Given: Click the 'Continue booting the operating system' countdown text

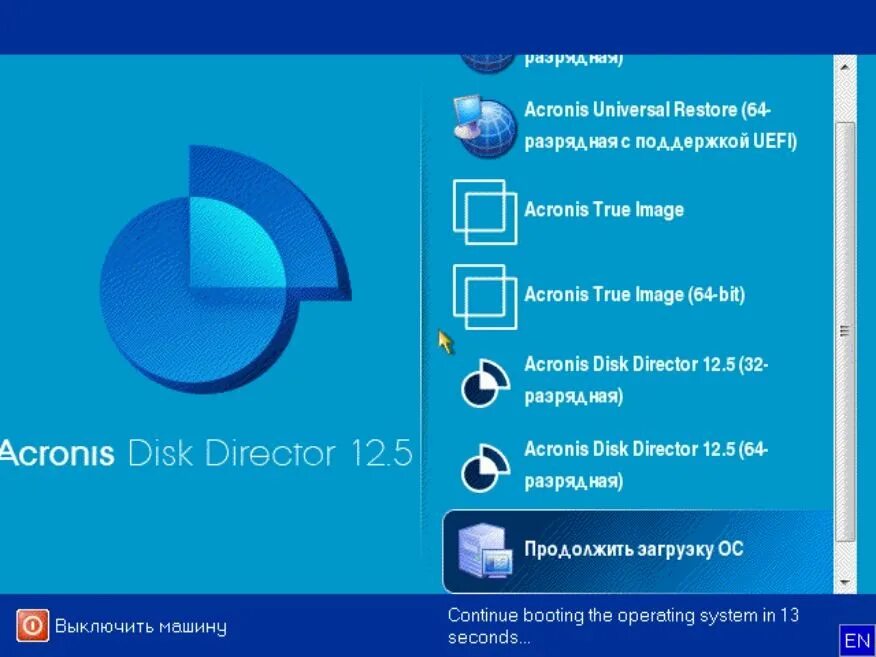Looking at the screenshot, I should pyautogui.click(x=623, y=626).
